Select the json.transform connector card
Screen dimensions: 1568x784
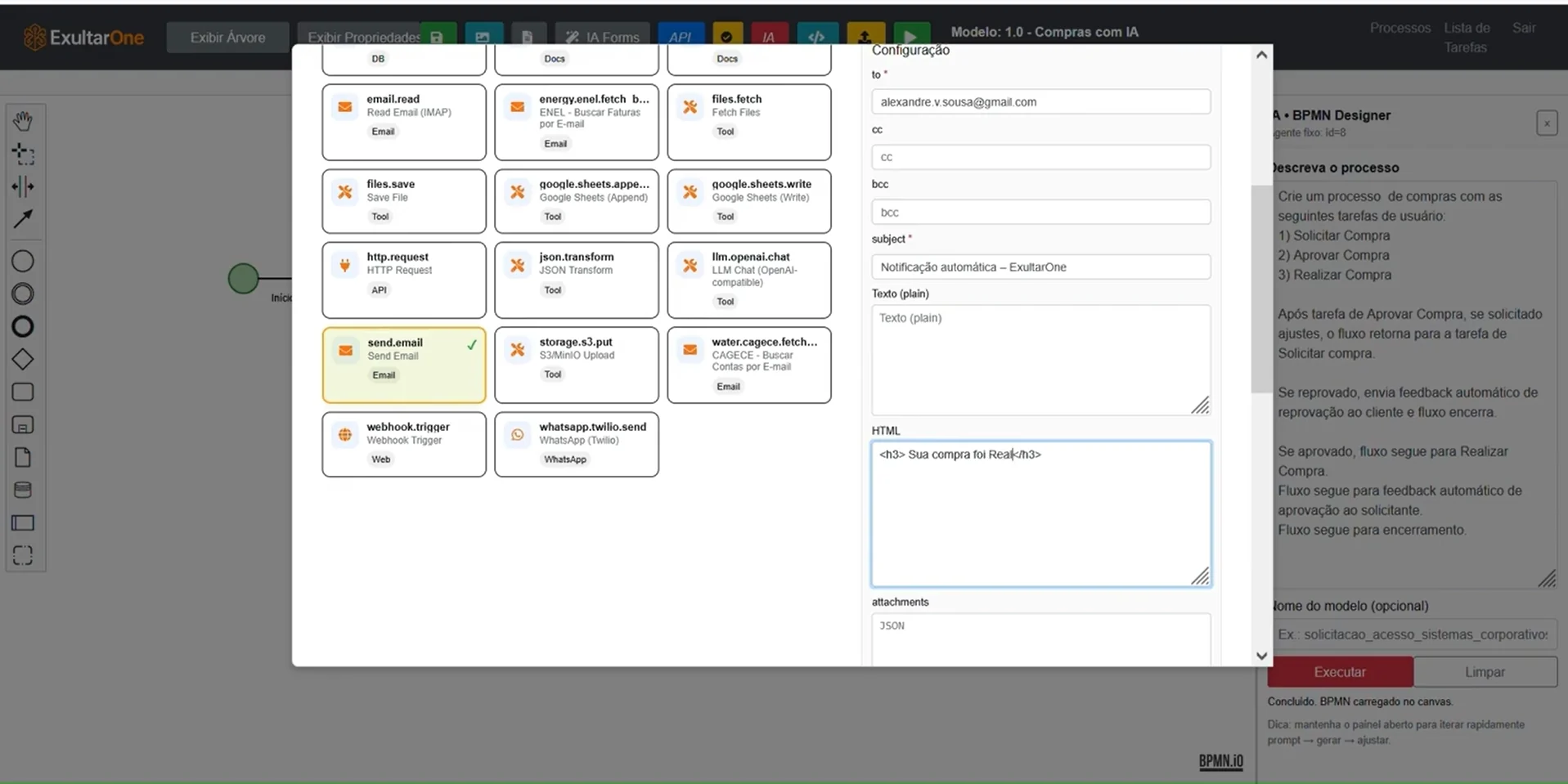click(577, 280)
